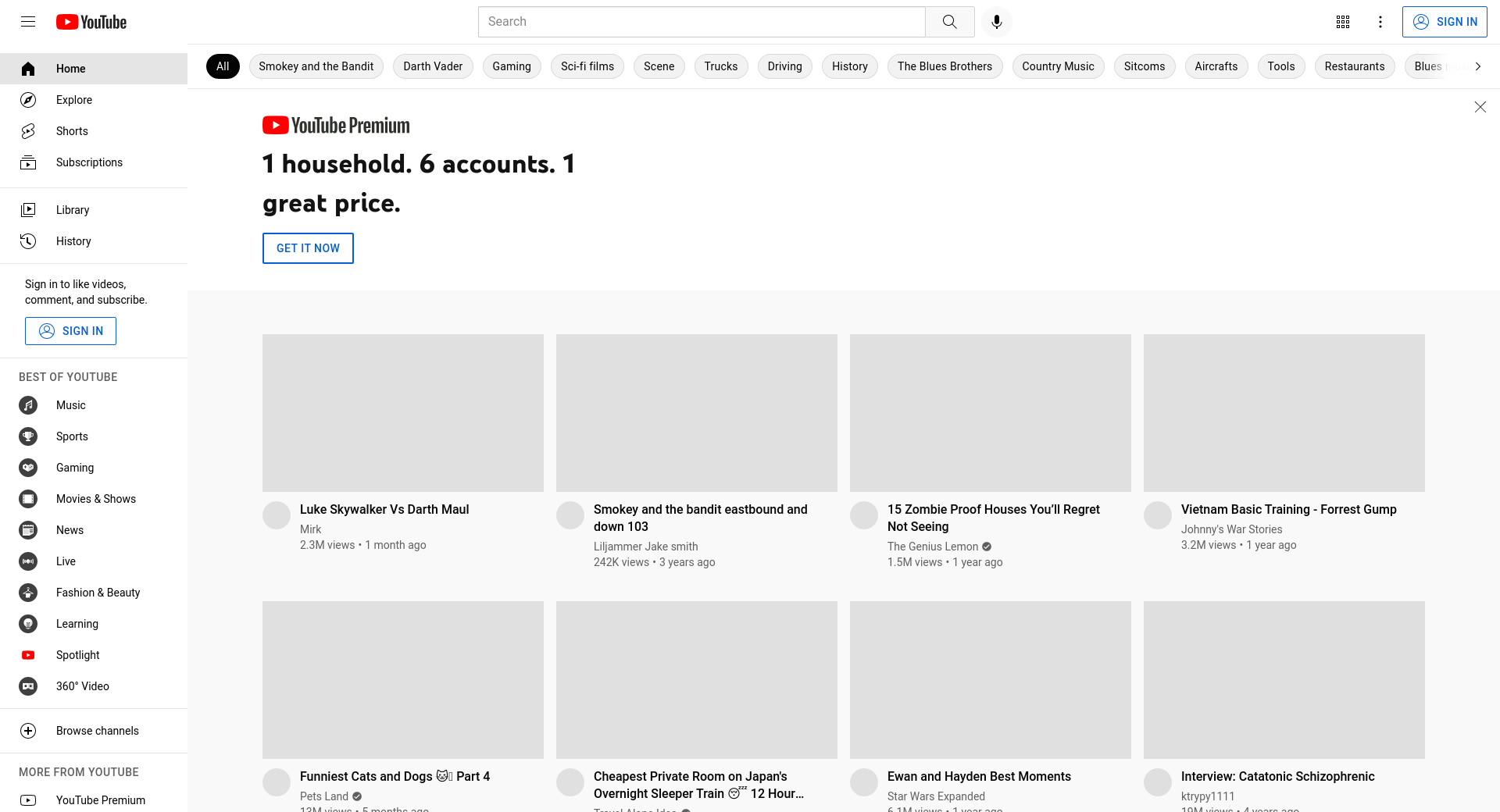The image size is (1500, 812).
Task: Open Live in the sidebar
Action: click(94, 561)
